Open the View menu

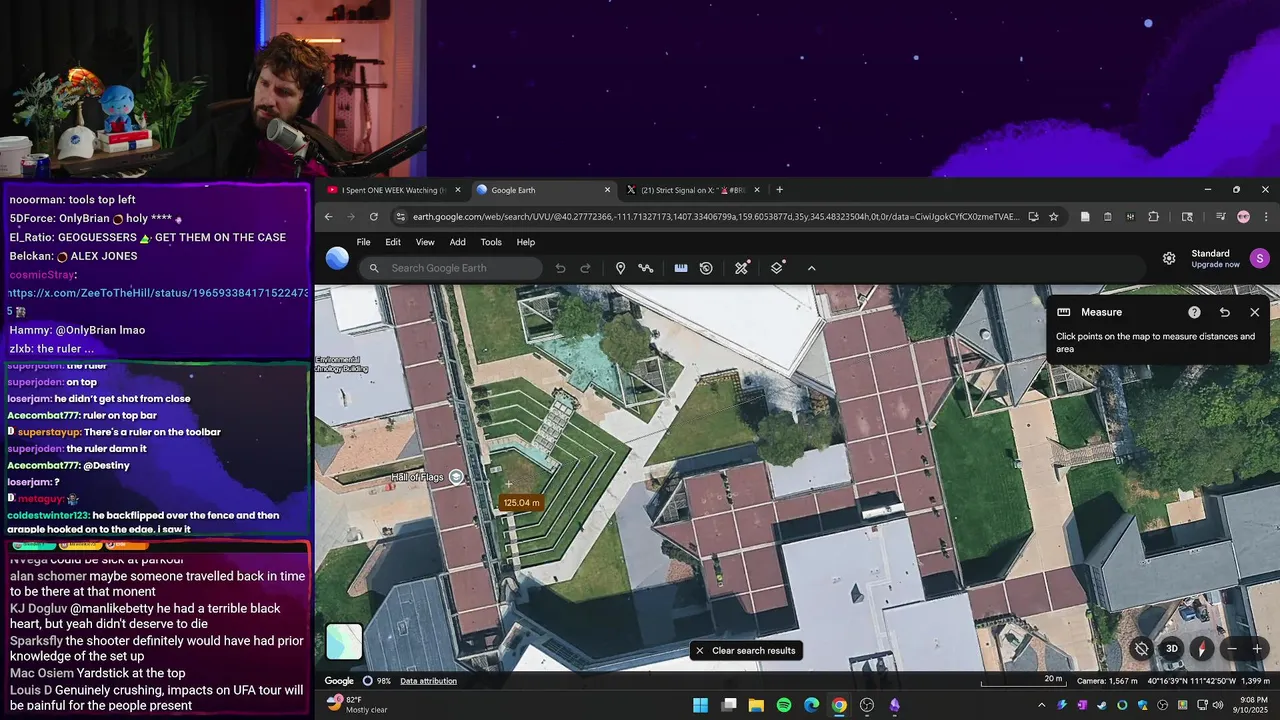point(425,242)
